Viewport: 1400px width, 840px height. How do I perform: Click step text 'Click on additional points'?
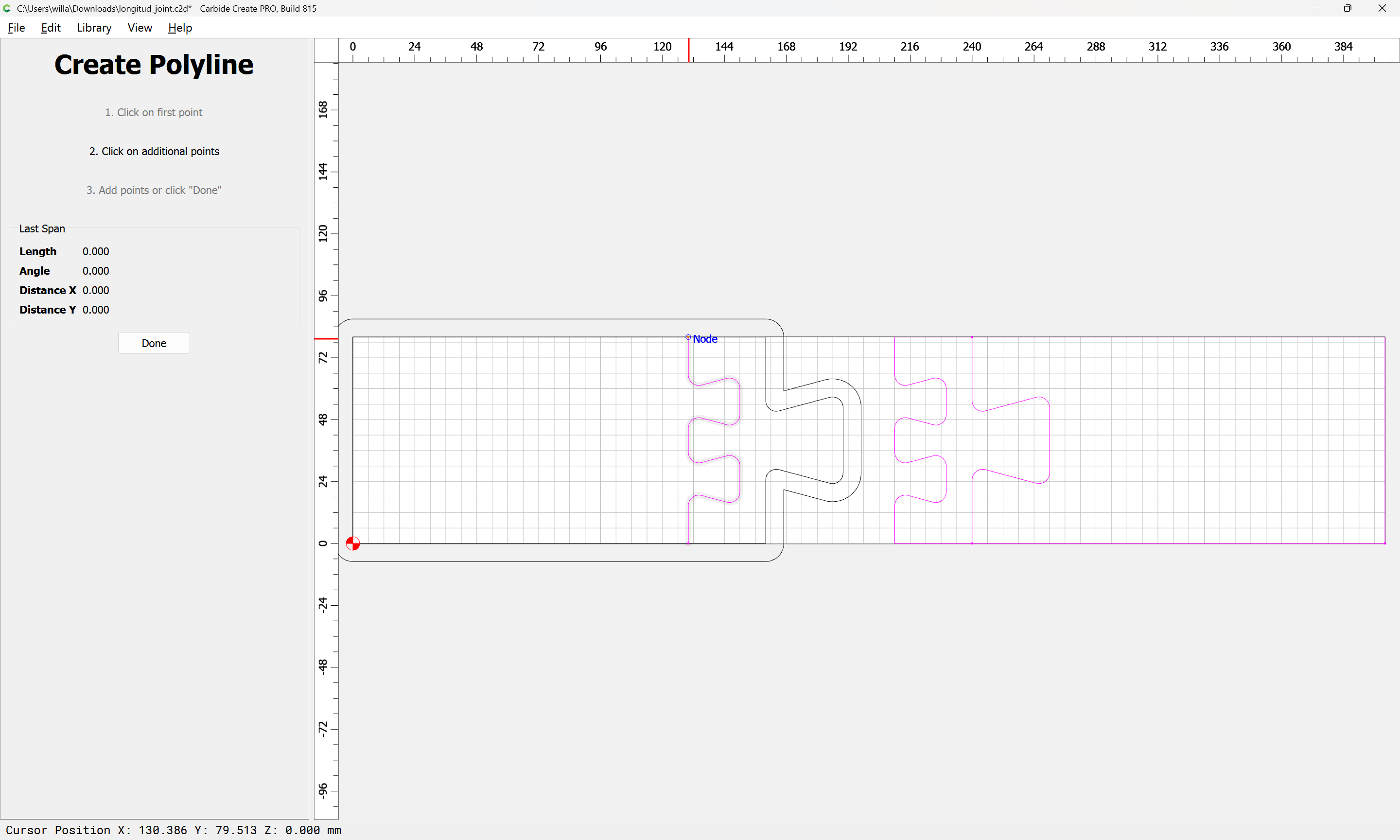point(154,151)
